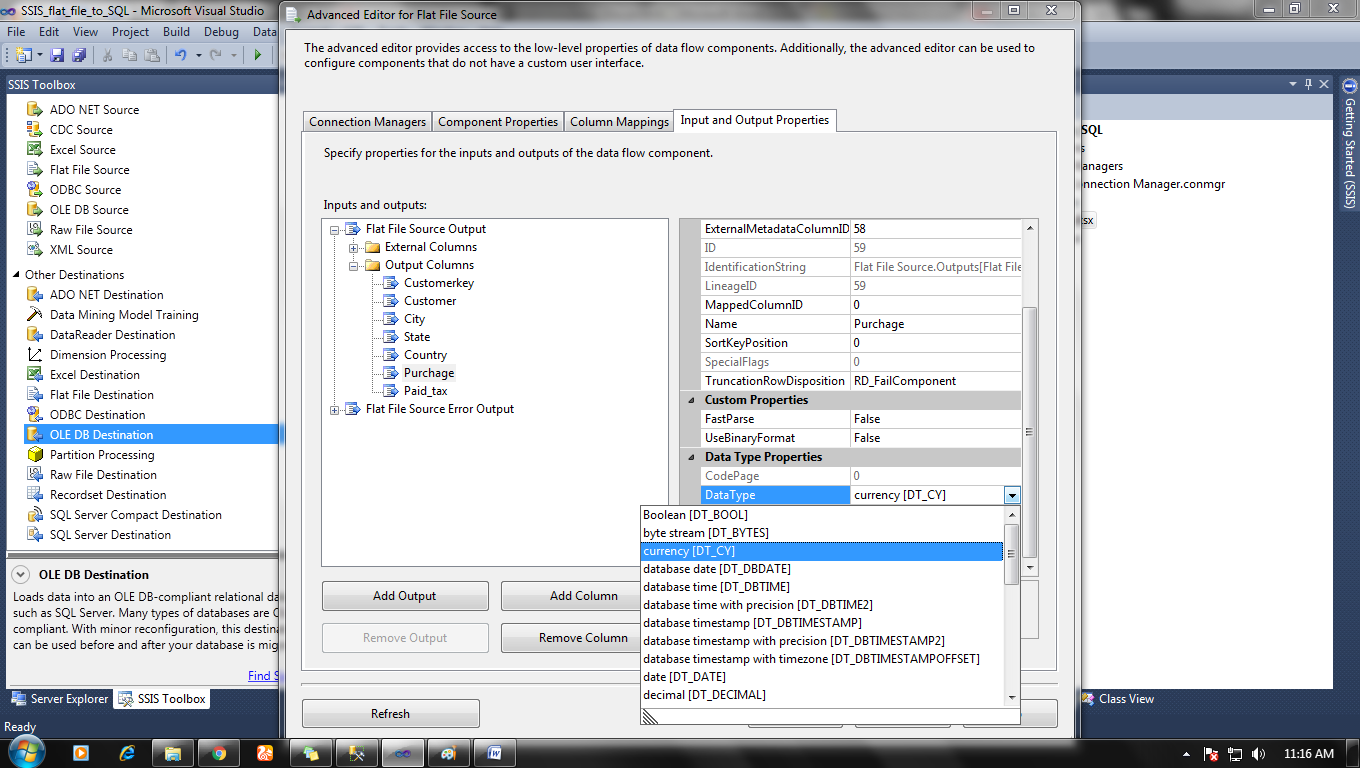
Task: Click the Save icon in Visual Studio toolbar
Action: pyautogui.click(x=57, y=55)
